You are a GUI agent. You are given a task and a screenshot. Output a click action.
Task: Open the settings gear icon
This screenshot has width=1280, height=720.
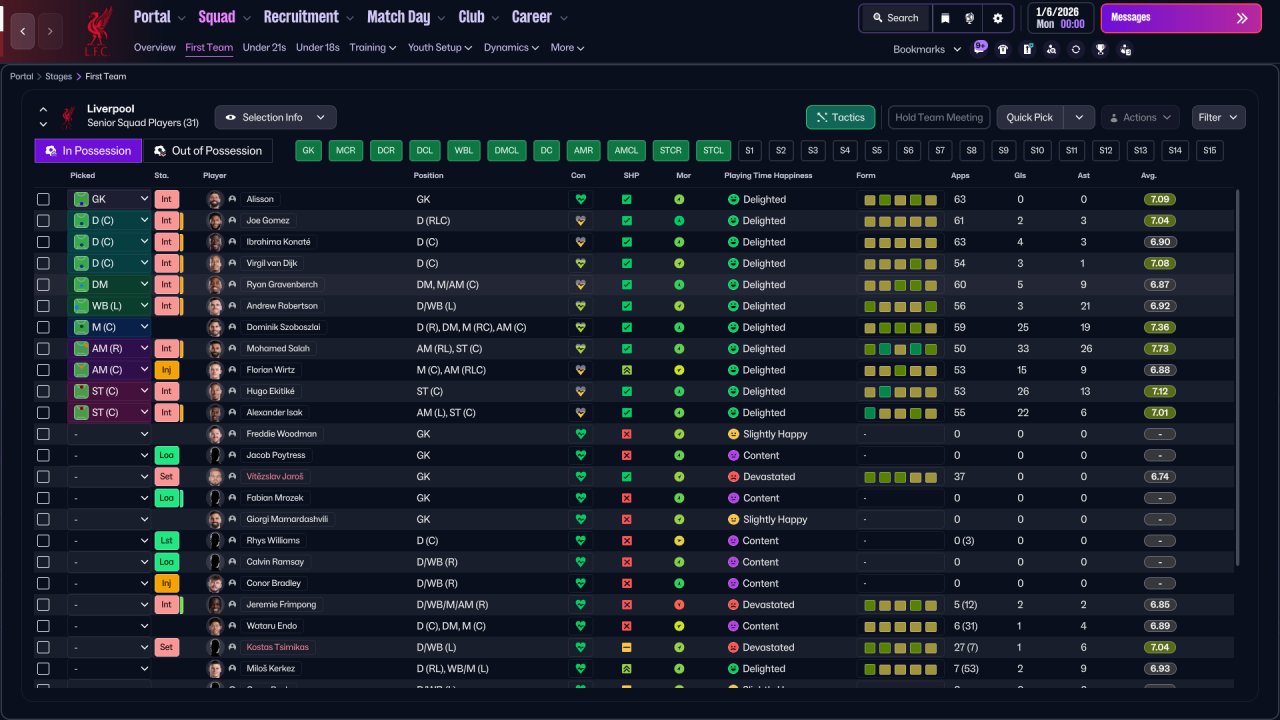click(998, 18)
